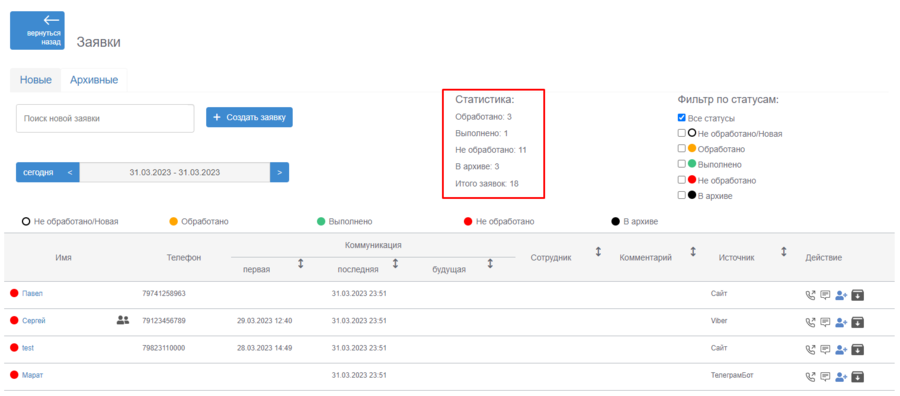900x396 pixels.
Task: Sort by Источник column
Action: pos(783,252)
